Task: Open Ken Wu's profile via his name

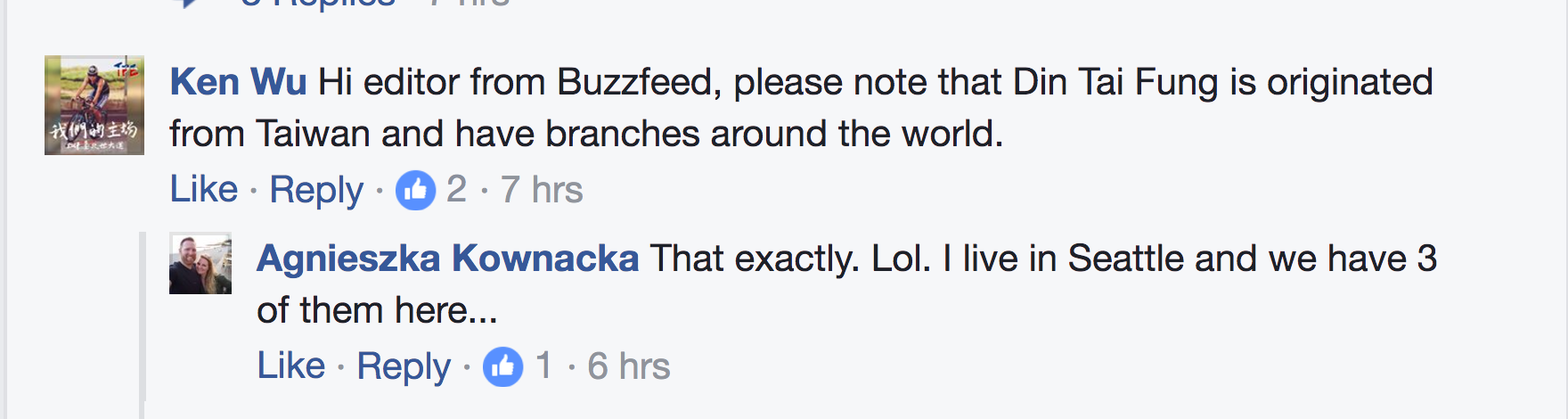Action: pyautogui.click(x=238, y=82)
